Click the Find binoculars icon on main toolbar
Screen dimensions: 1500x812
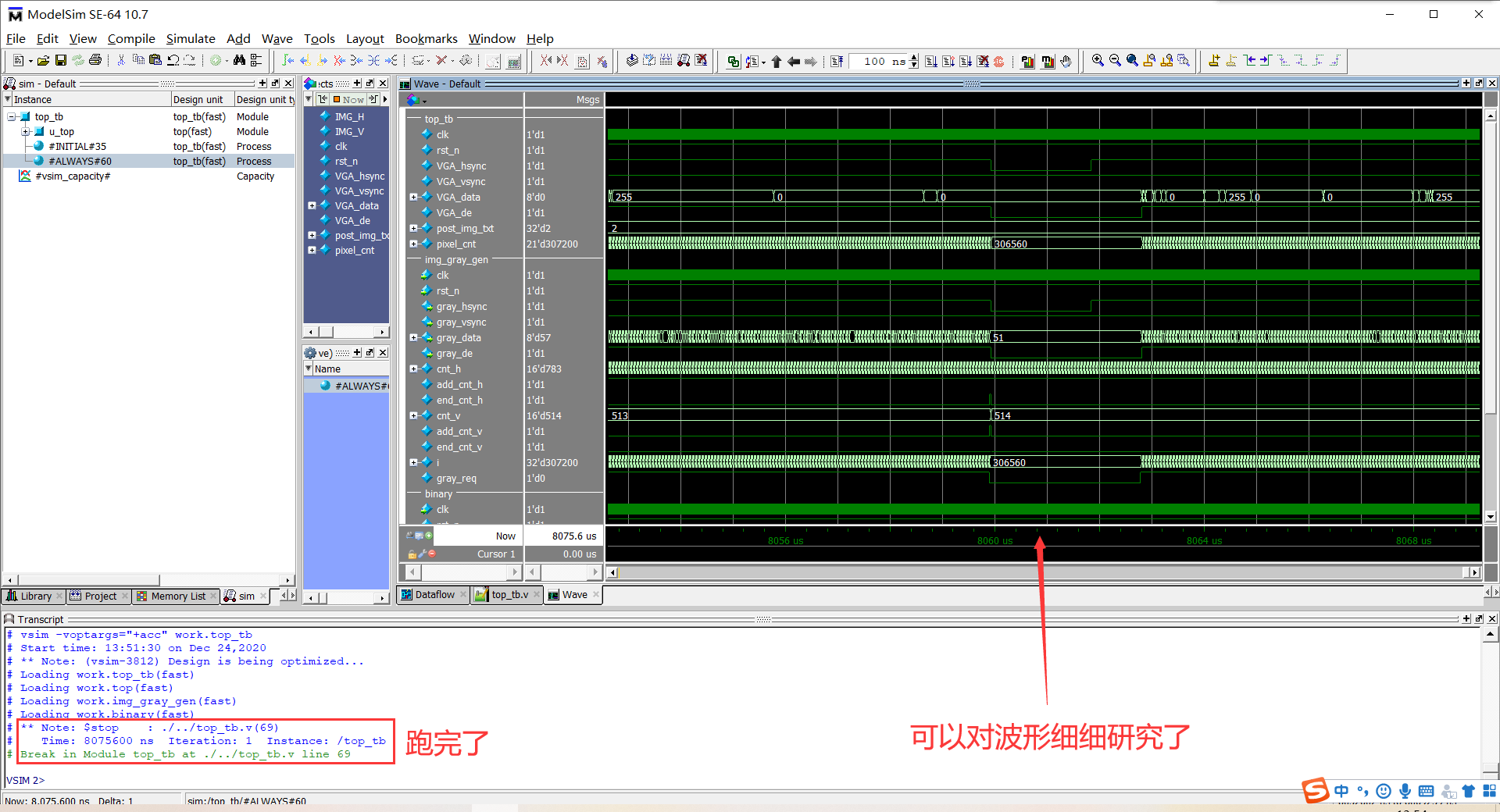238,59
